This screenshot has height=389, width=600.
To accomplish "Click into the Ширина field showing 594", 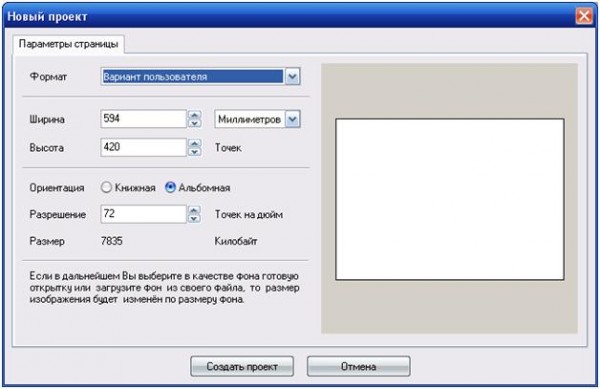I will (x=143, y=119).
